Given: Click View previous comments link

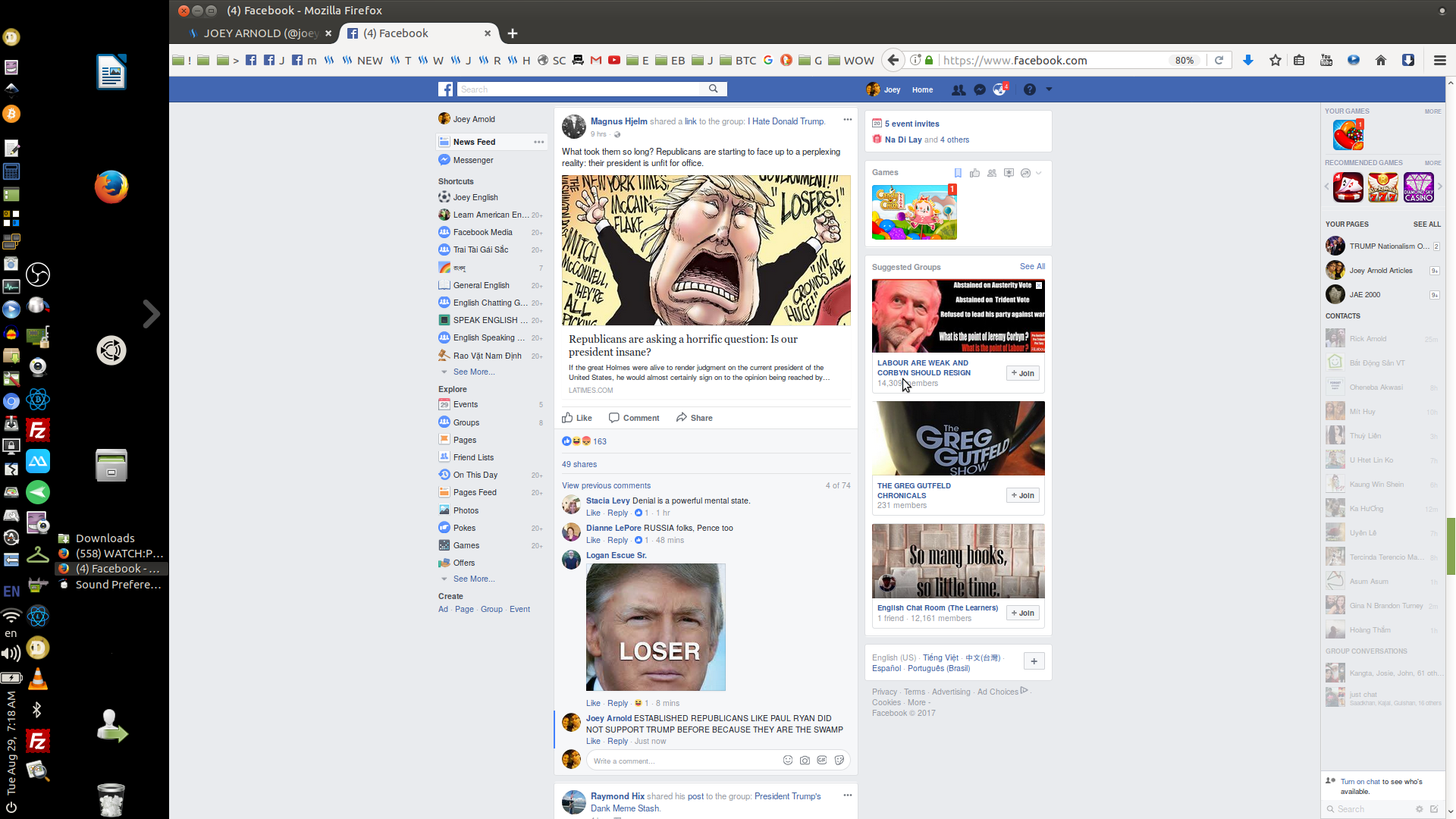Looking at the screenshot, I should pos(606,485).
